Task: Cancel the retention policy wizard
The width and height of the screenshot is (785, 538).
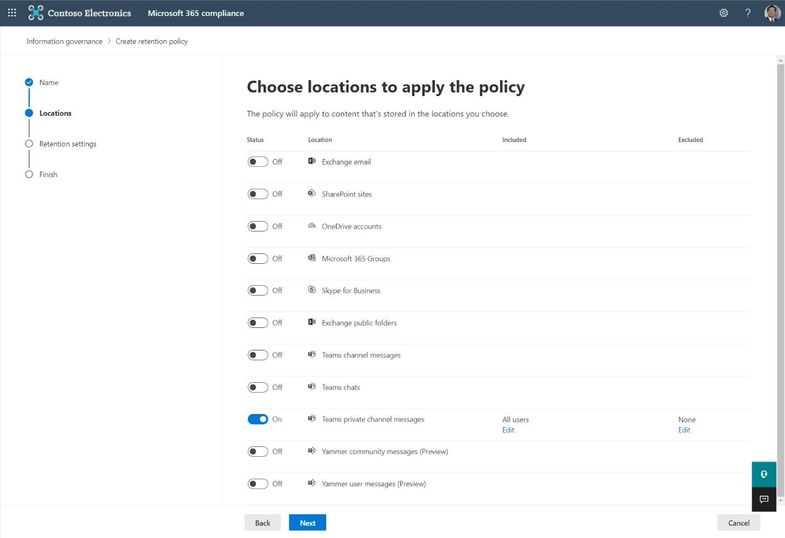Action: 738,522
